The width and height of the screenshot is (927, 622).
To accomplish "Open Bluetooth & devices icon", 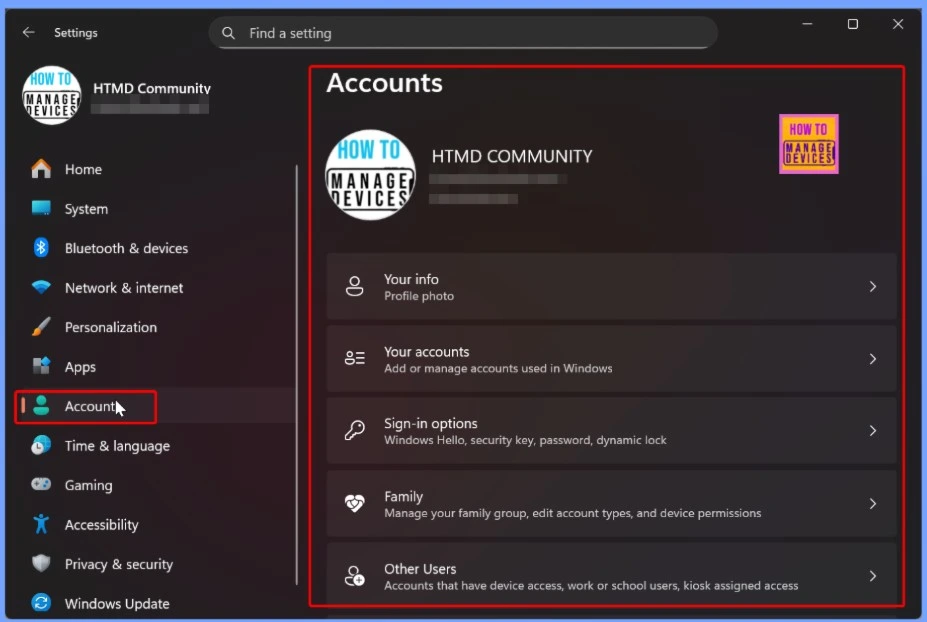I will 41,248.
